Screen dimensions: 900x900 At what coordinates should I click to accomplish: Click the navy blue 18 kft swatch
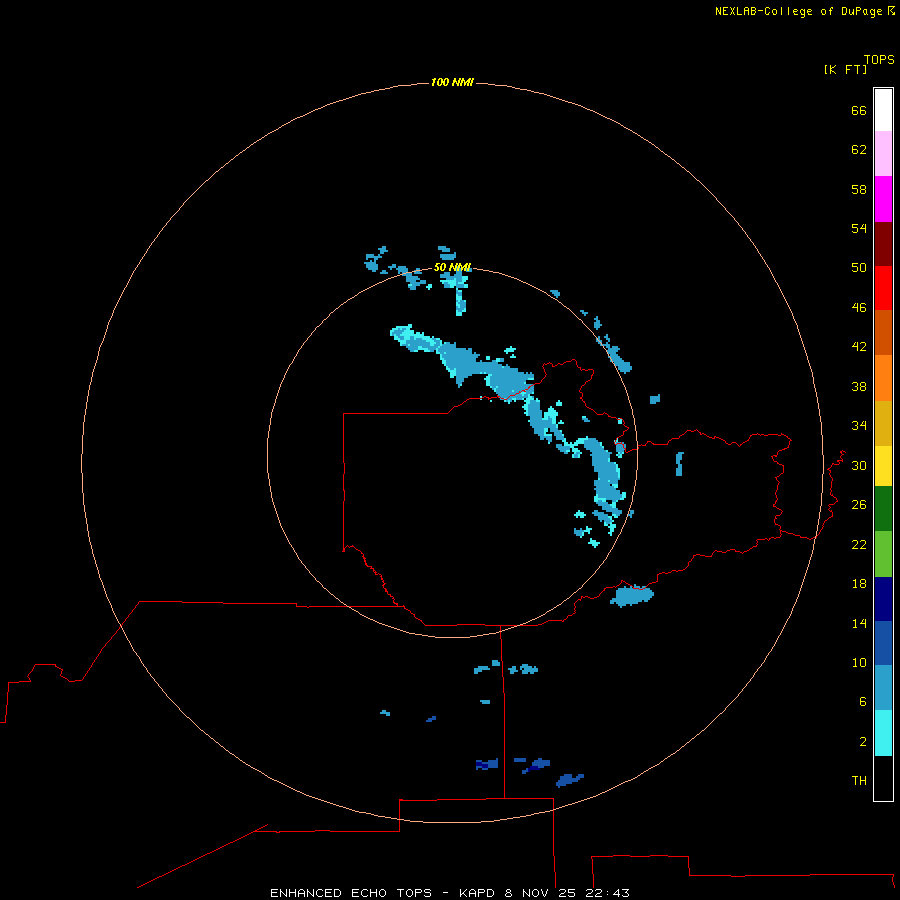click(883, 599)
